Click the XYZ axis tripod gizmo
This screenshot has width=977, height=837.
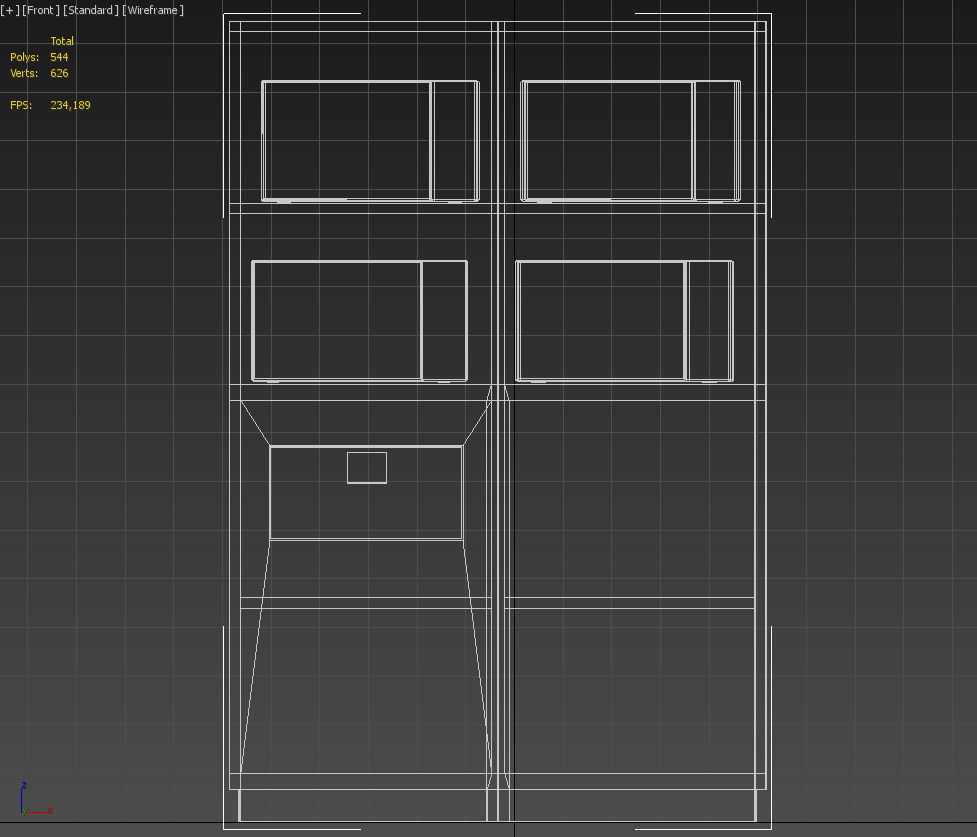[36, 798]
